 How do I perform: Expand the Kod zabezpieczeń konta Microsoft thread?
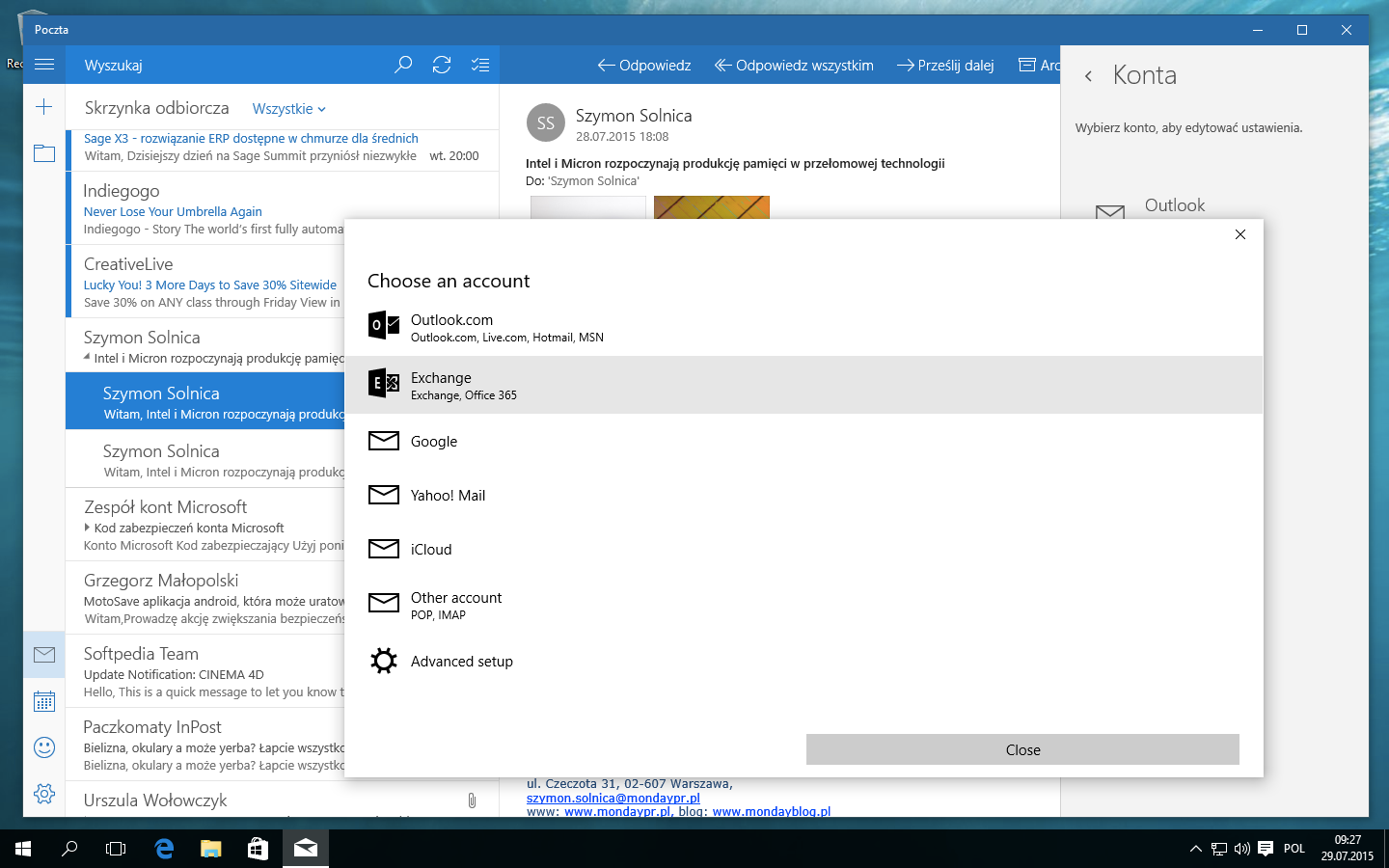88,528
